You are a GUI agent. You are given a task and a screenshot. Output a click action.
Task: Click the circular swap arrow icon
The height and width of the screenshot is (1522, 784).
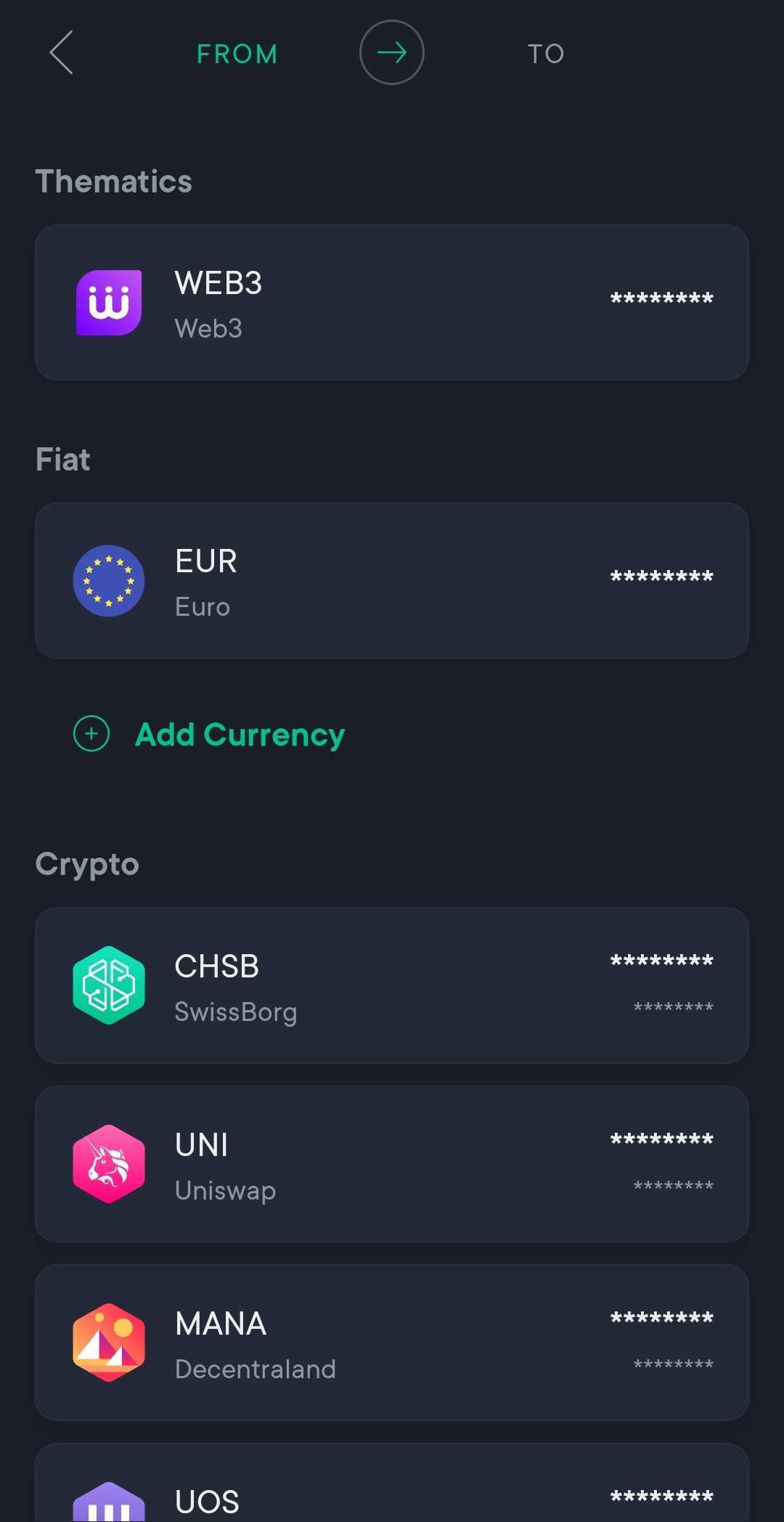392,52
